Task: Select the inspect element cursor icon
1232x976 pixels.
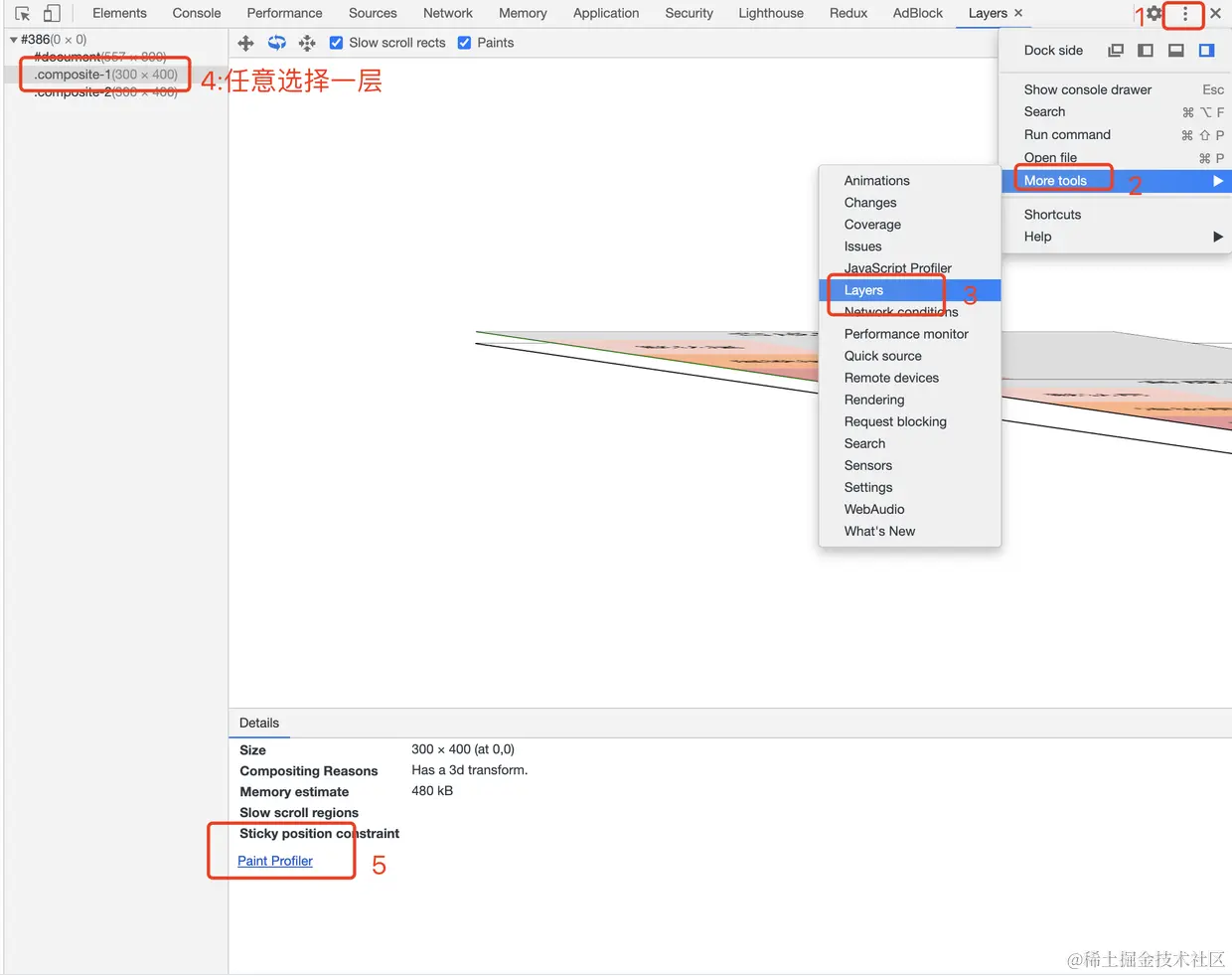Action: pyautogui.click(x=23, y=14)
